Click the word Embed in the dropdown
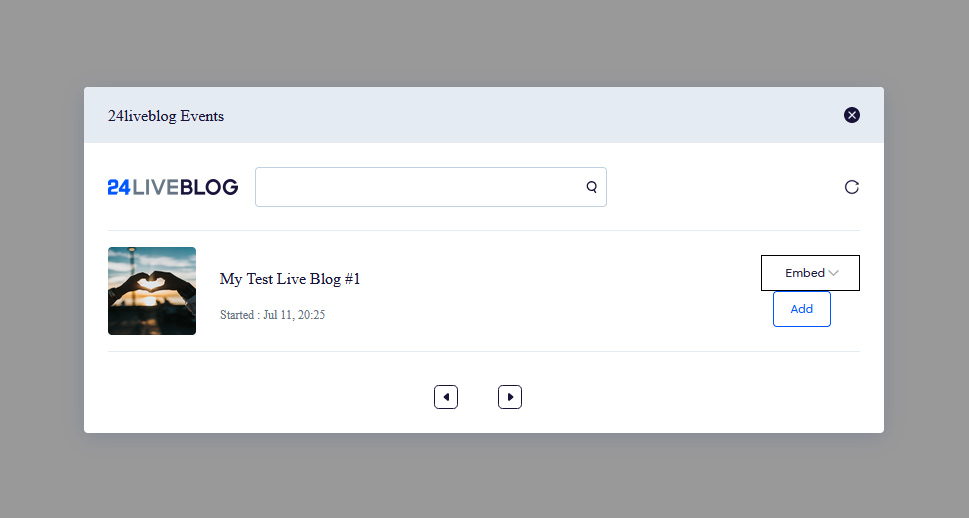The width and height of the screenshot is (969, 518). (805, 273)
